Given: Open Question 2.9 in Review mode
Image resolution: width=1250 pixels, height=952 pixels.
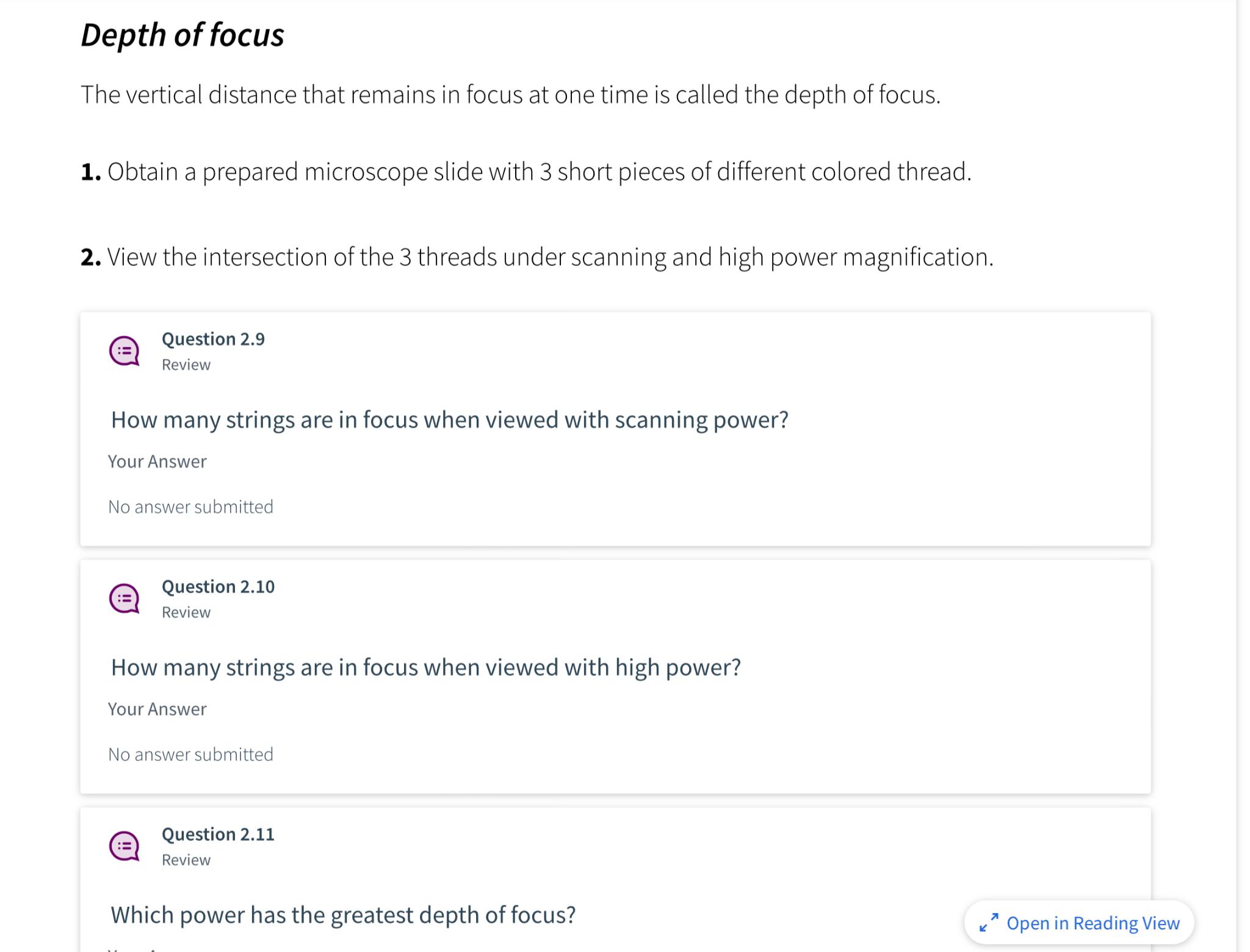Looking at the screenshot, I should 185,364.
